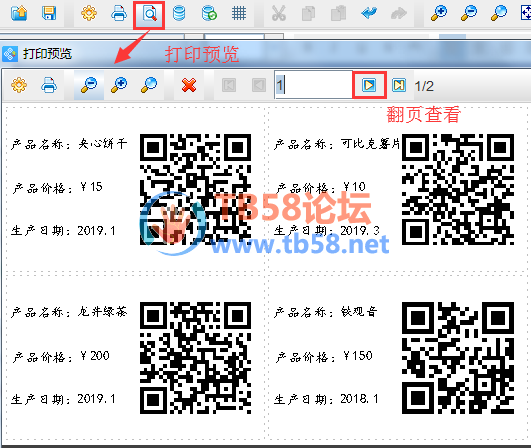Click fit-to-window icon at toolbar edge
531x448 pixels.
point(526,14)
